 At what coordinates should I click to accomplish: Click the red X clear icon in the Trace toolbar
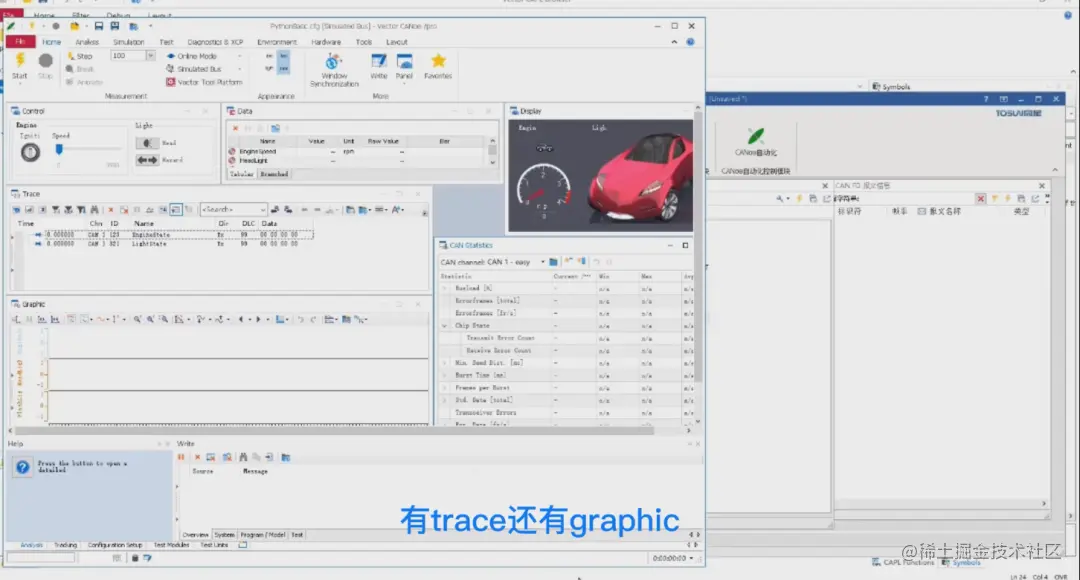(110, 209)
